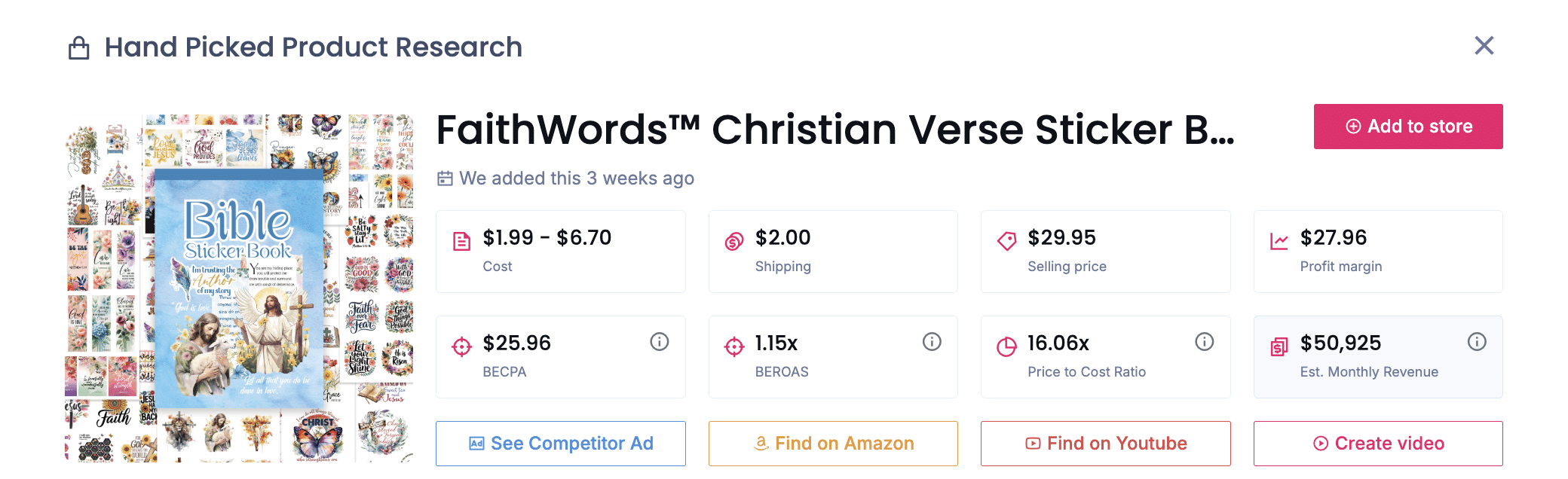Open the Bible Sticker Book product image
The width and height of the screenshot is (1568, 479).
pyautogui.click(x=239, y=288)
